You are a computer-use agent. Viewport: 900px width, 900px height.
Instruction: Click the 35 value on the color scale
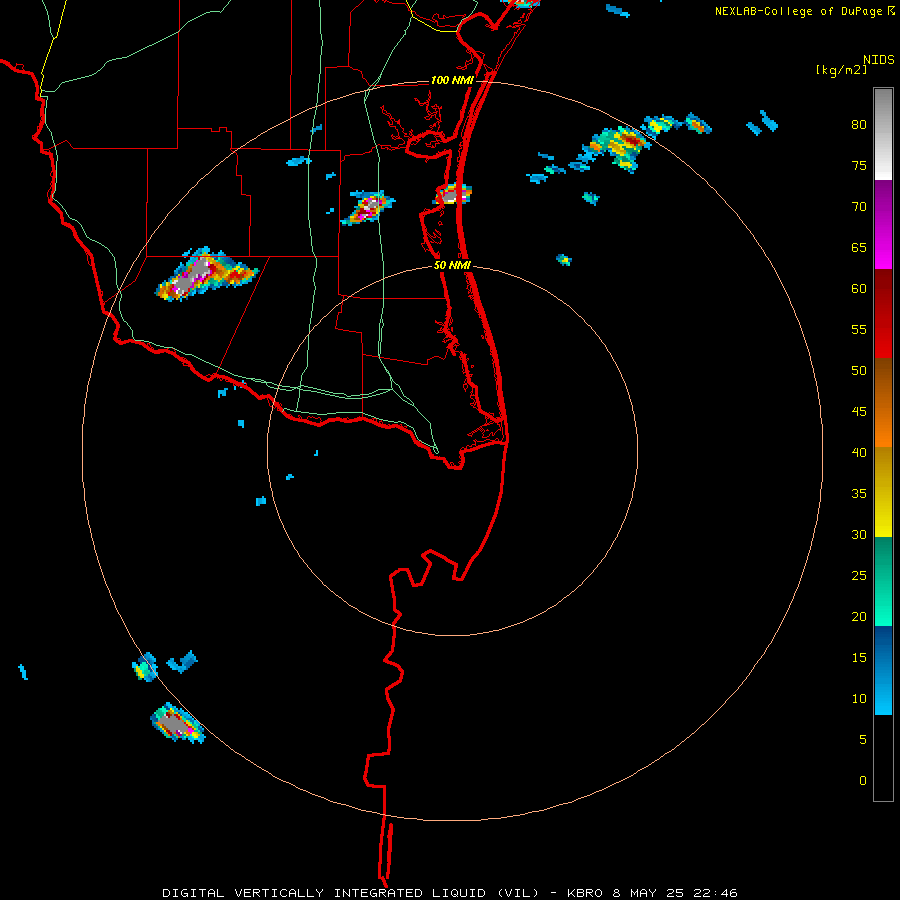[x=859, y=494]
